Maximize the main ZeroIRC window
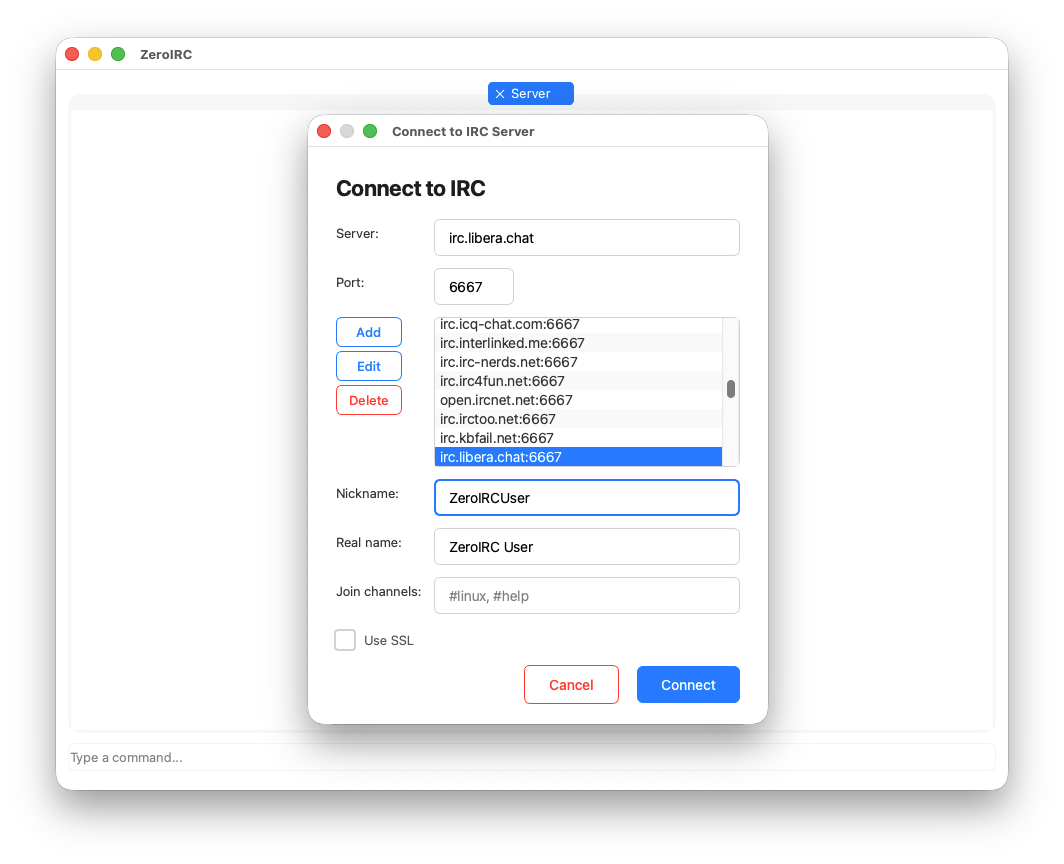 (118, 54)
